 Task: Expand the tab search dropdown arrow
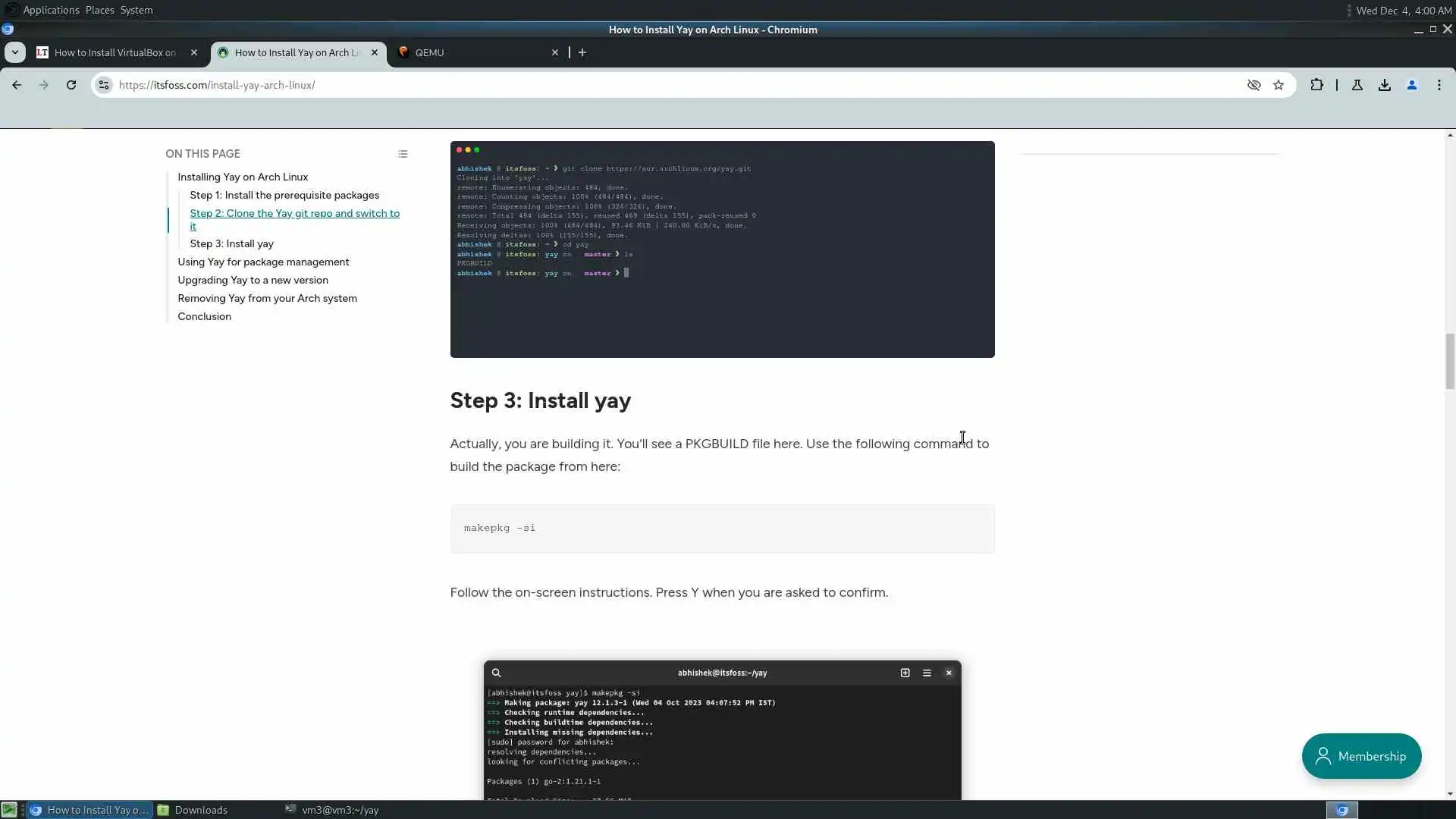coord(15,52)
